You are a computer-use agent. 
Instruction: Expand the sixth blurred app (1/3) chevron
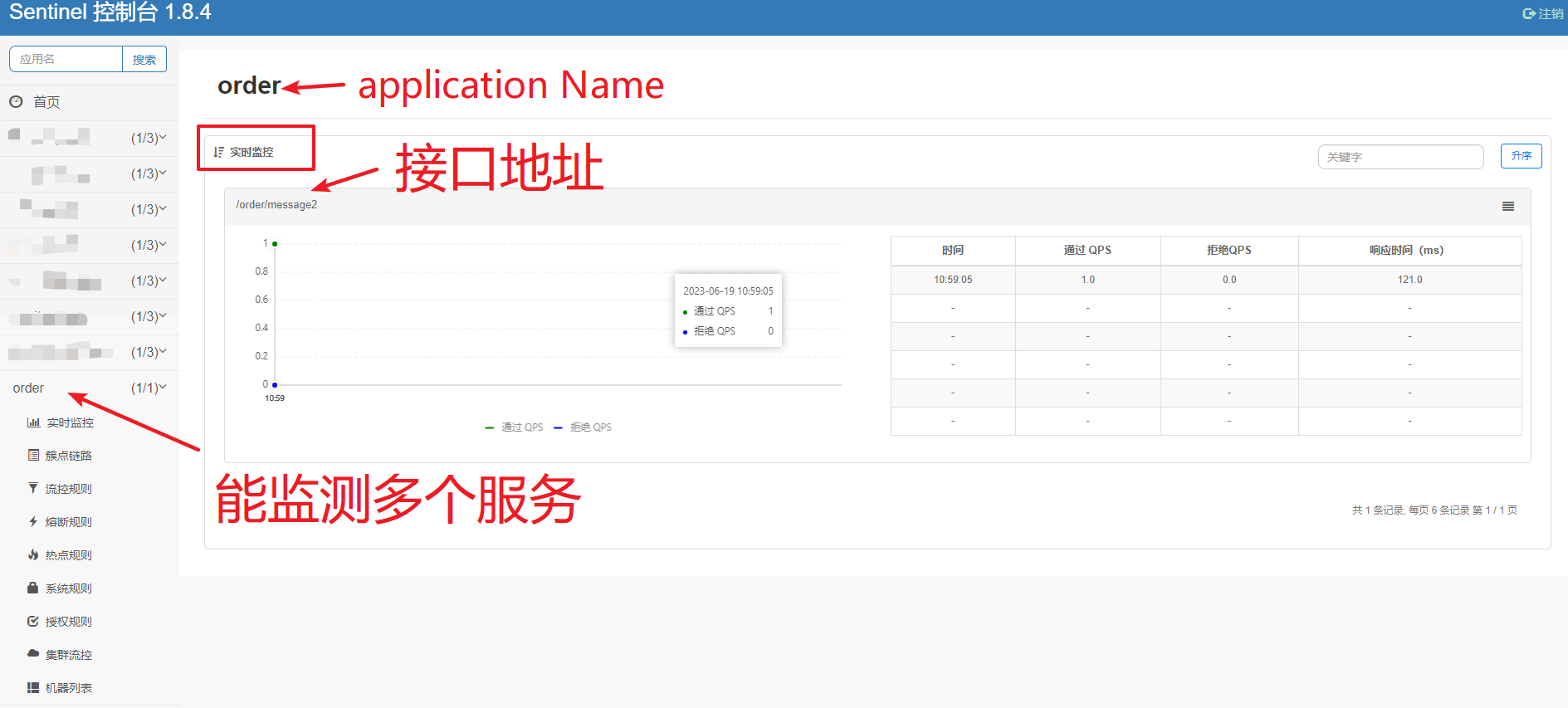pos(163,315)
